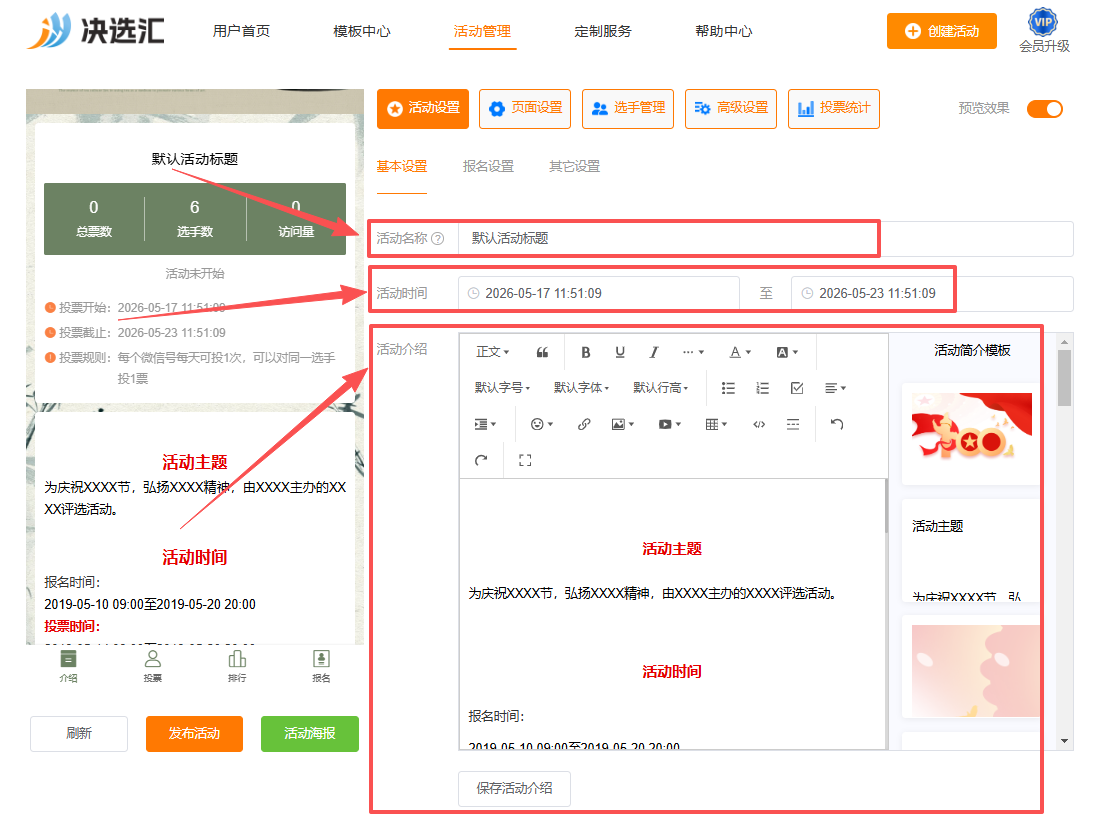1115x823 pixels.
Task: Insert a checklist item
Action: 796,388
